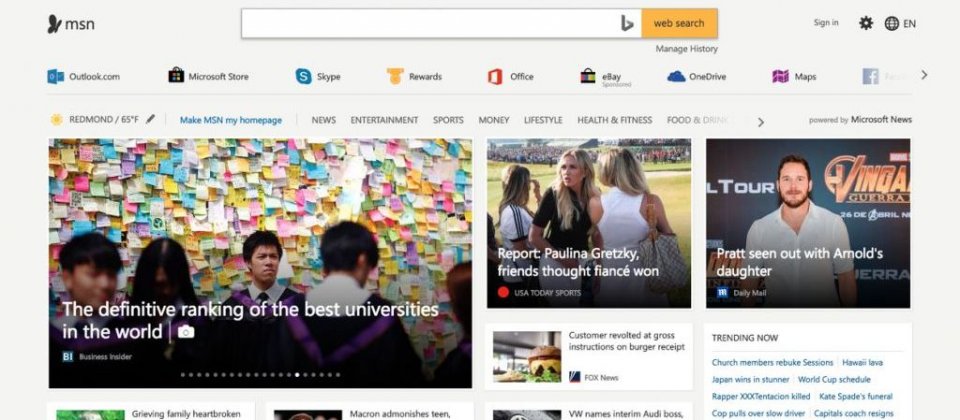Open trending topic World Cup schedule
Image resolution: width=960 pixels, height=420 pixels.
pos(834,380)
